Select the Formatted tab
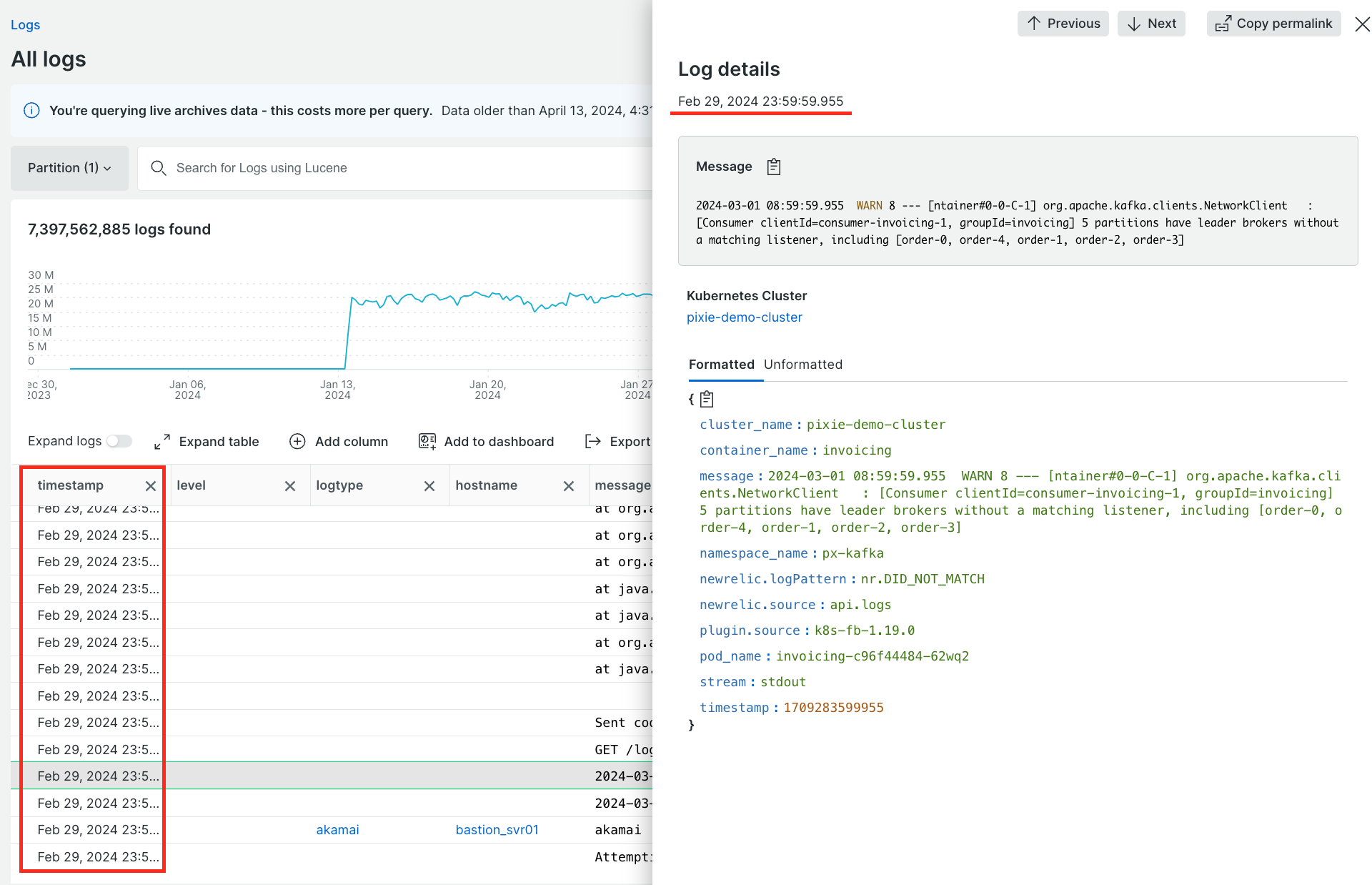This screenshot has height=885, width=1372. pos(721,365)
